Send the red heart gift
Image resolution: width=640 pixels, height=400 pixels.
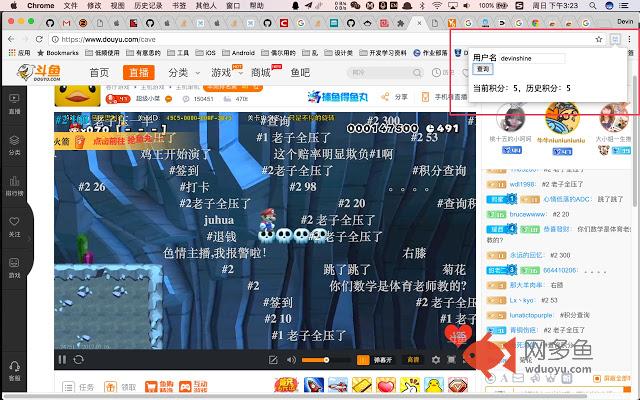tap(386, 385)
